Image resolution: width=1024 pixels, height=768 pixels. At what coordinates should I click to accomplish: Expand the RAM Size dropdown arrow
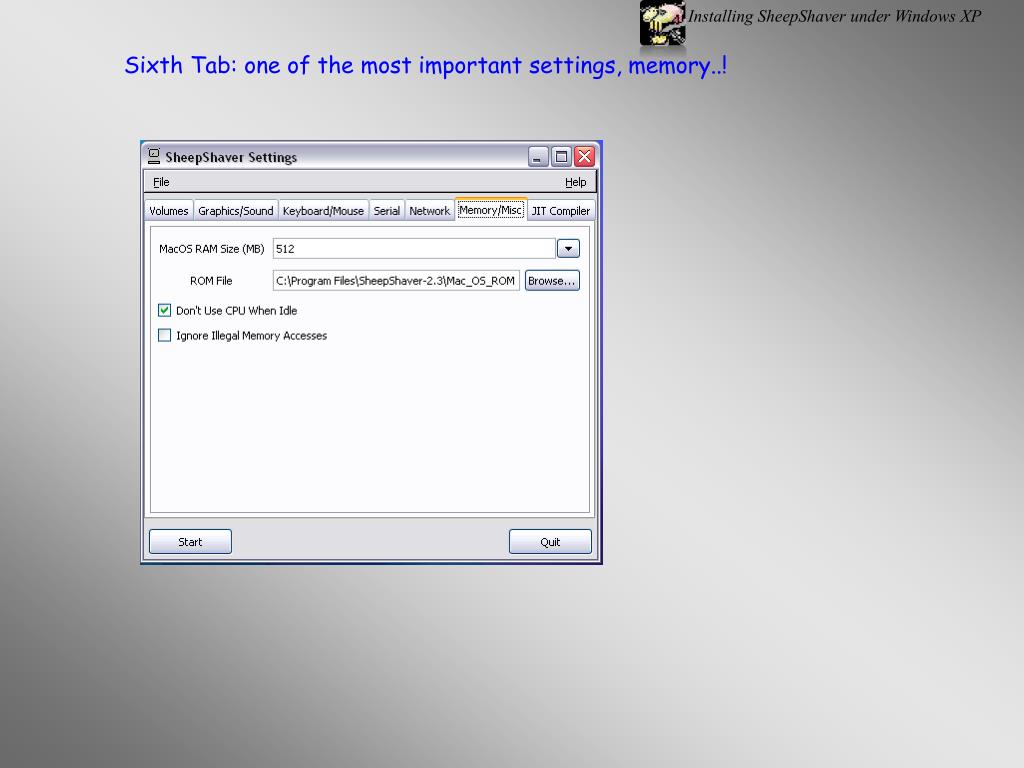pyautogui.click(x=568, y=249)
